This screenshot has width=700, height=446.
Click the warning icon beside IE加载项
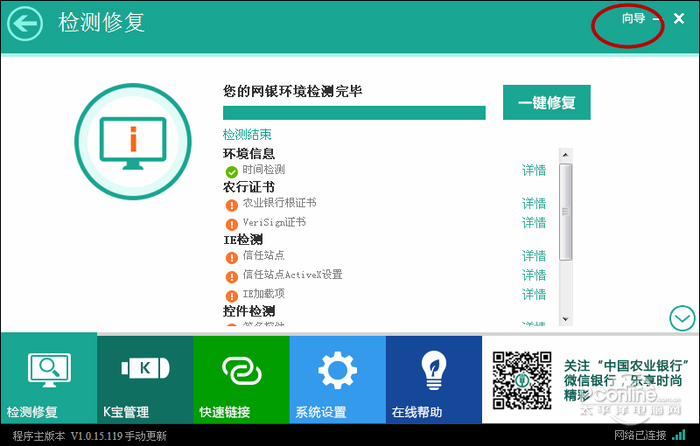coord(231,296)
